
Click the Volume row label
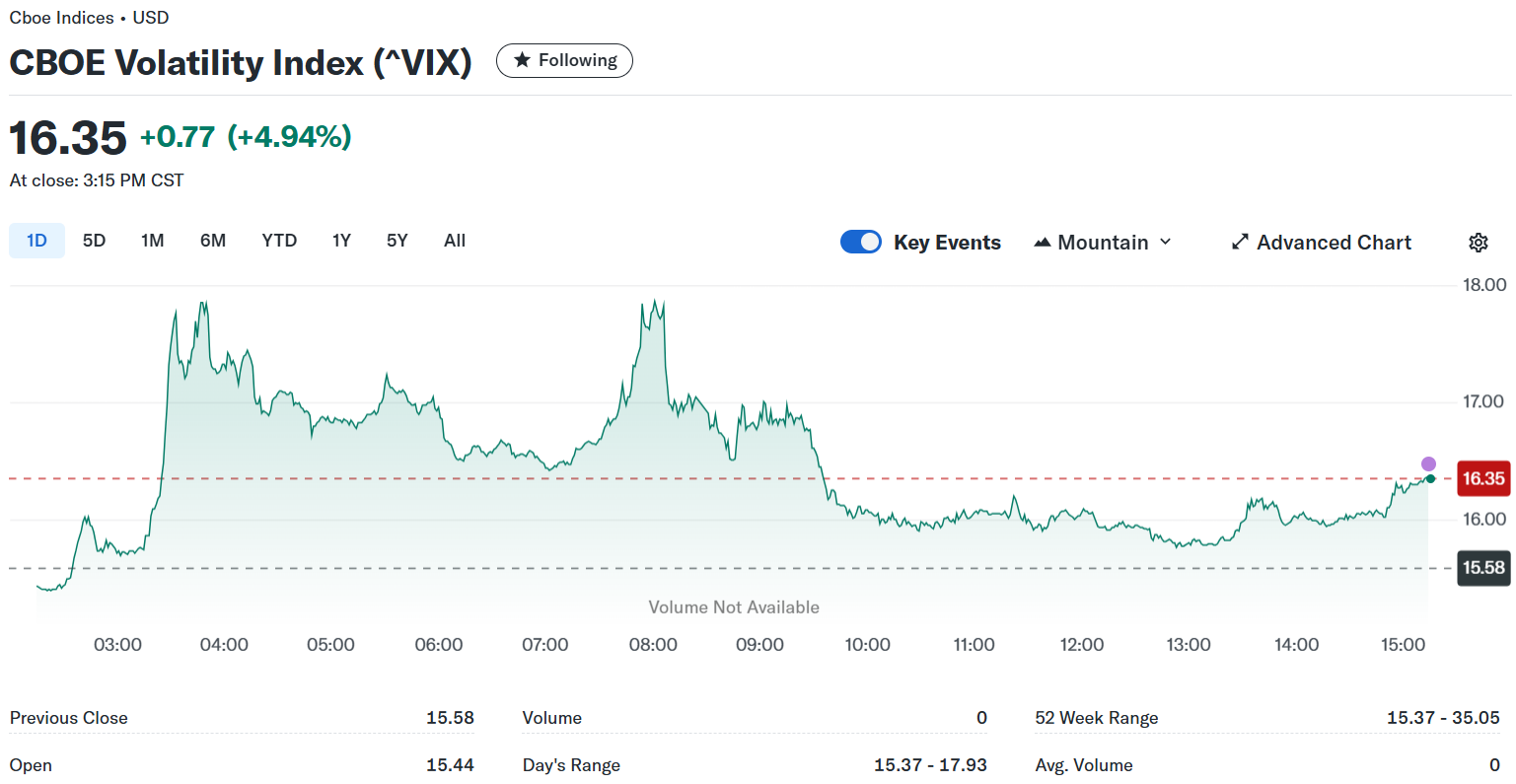point(552,718)
